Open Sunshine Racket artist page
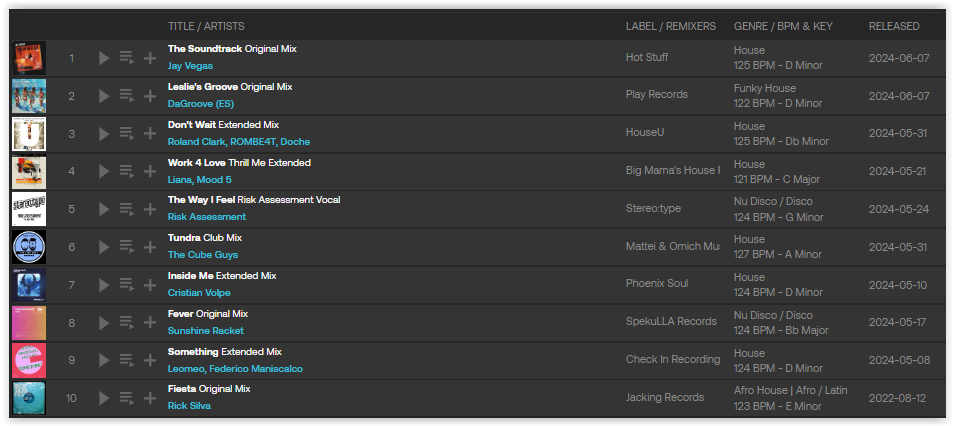The height and width of the screenshot is (426, 954). (x=206, y=330)
